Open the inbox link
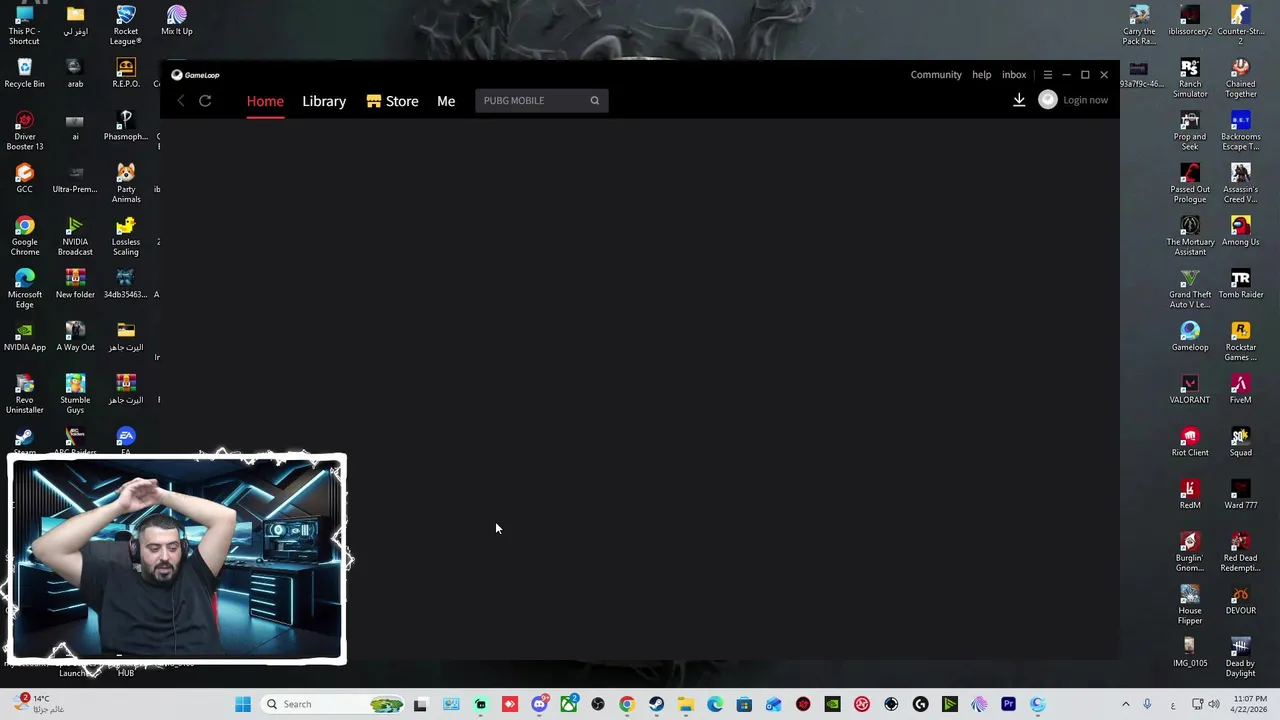1280x720 pixels. [1014, 75]
